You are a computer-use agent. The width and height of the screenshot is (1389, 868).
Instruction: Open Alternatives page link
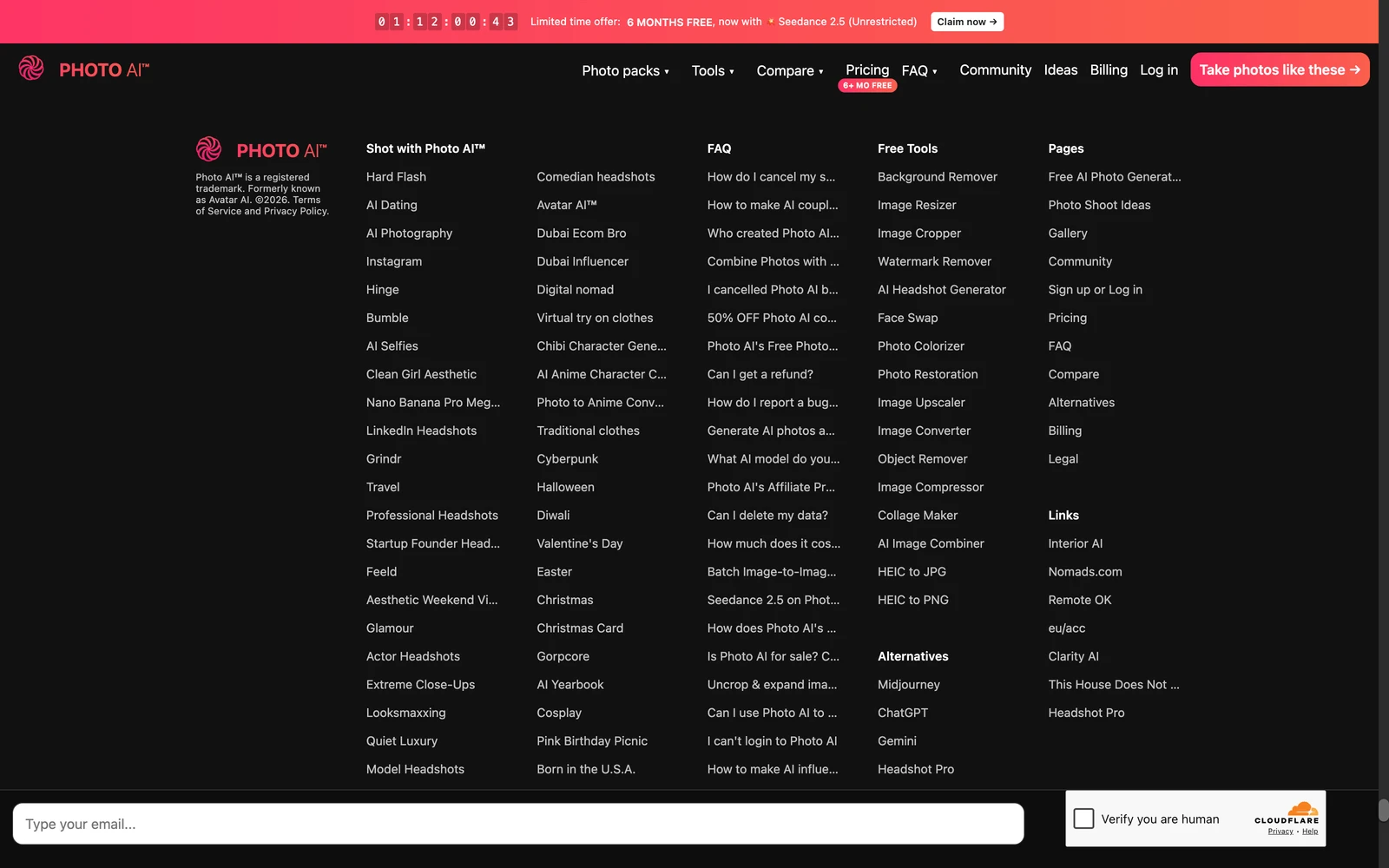click(x=1081, y=403)
